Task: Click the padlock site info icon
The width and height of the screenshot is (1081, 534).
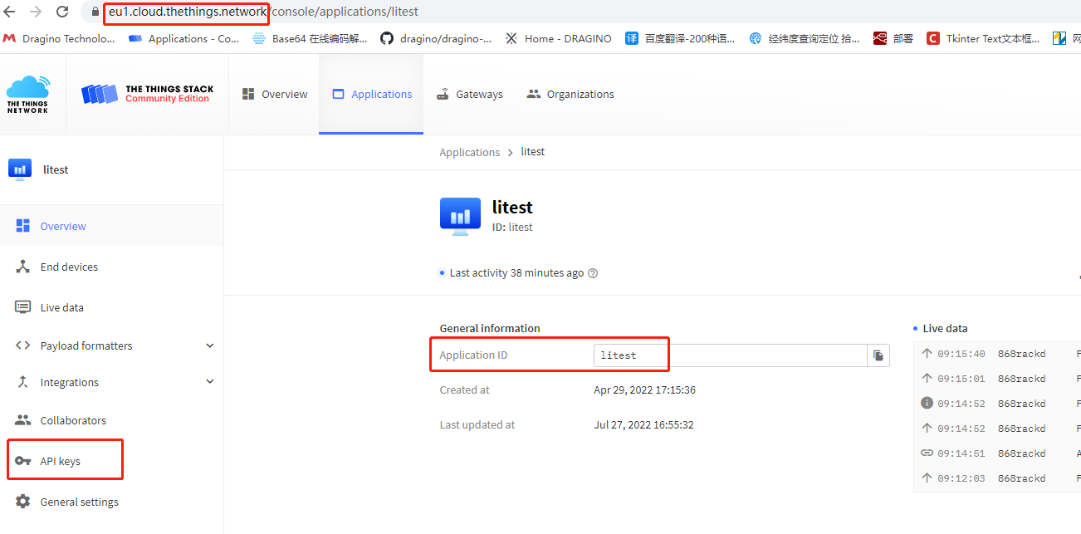Action: click(x=95, y=12)
